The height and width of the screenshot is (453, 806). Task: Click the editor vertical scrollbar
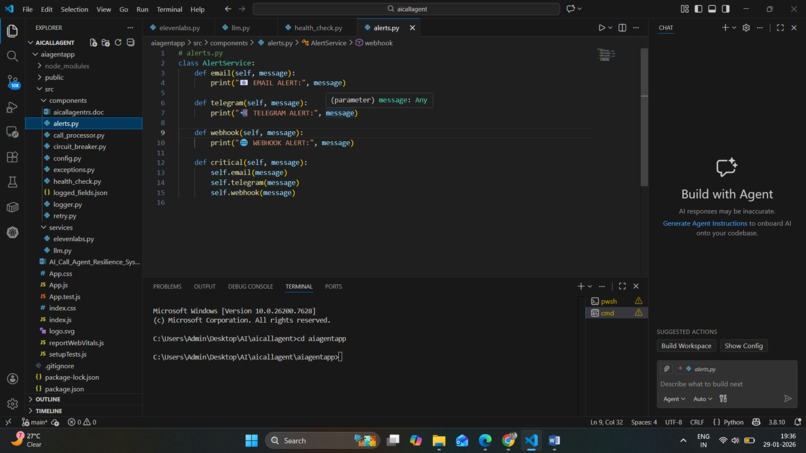point(644,117)
